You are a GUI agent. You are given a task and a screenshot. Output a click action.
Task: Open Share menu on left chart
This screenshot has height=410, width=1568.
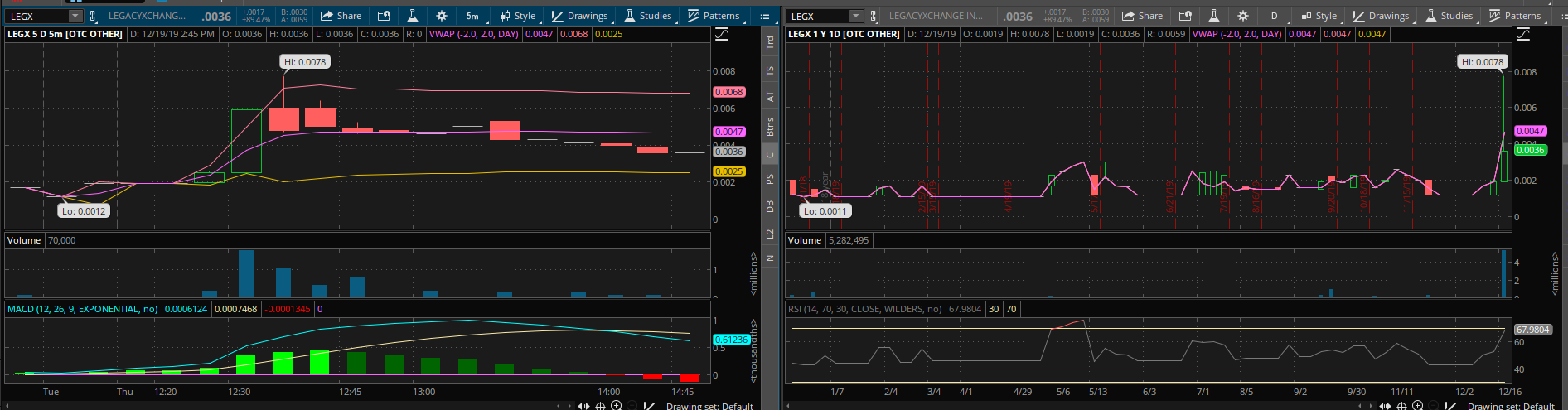[x=341, y=16]
